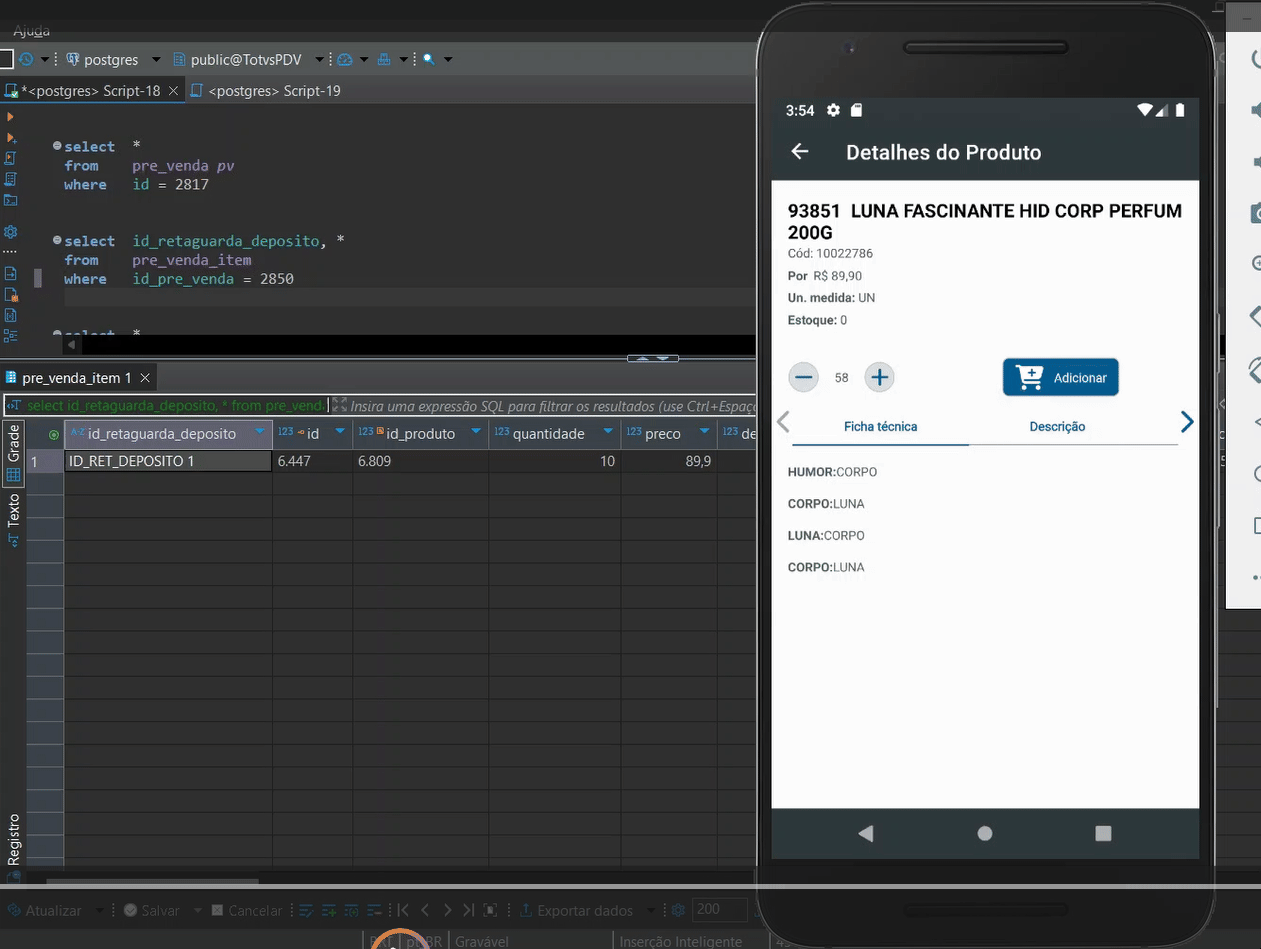Run the SQL statement with the execute arrow
This screenshot has height=949, width=1261.
point(11,117)
